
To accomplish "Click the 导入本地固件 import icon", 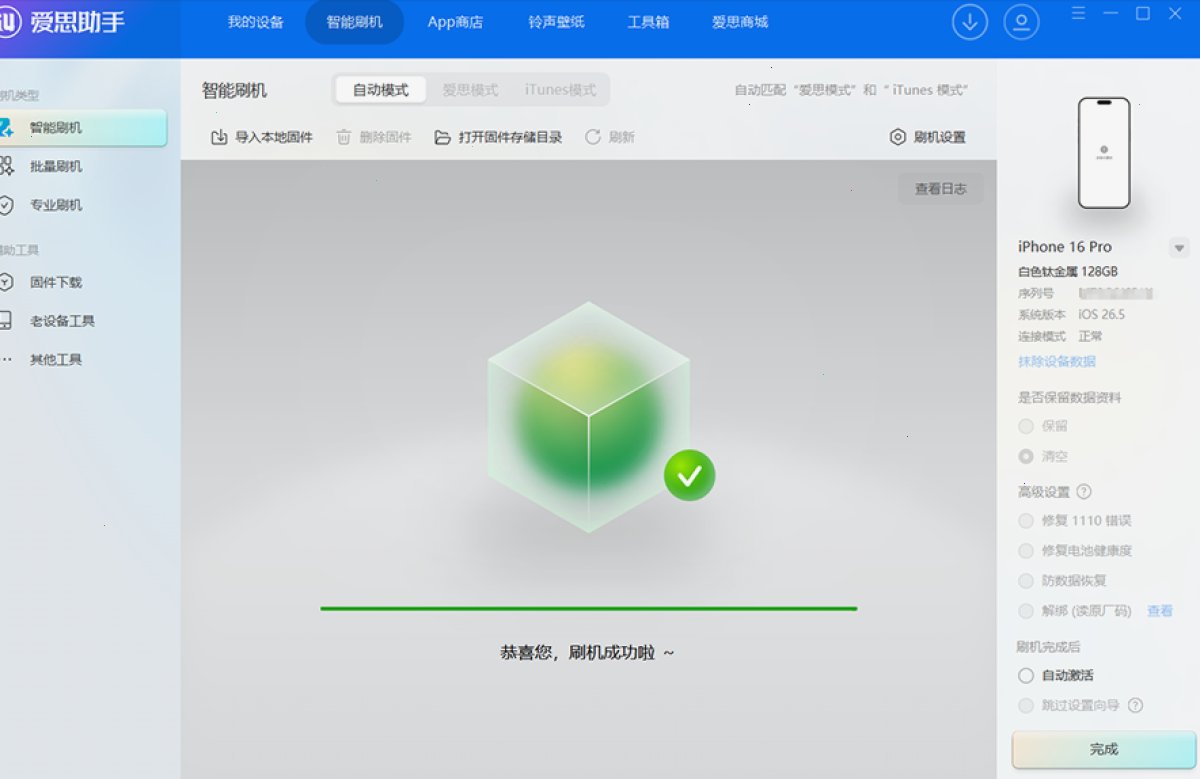I will click(219, 137).
